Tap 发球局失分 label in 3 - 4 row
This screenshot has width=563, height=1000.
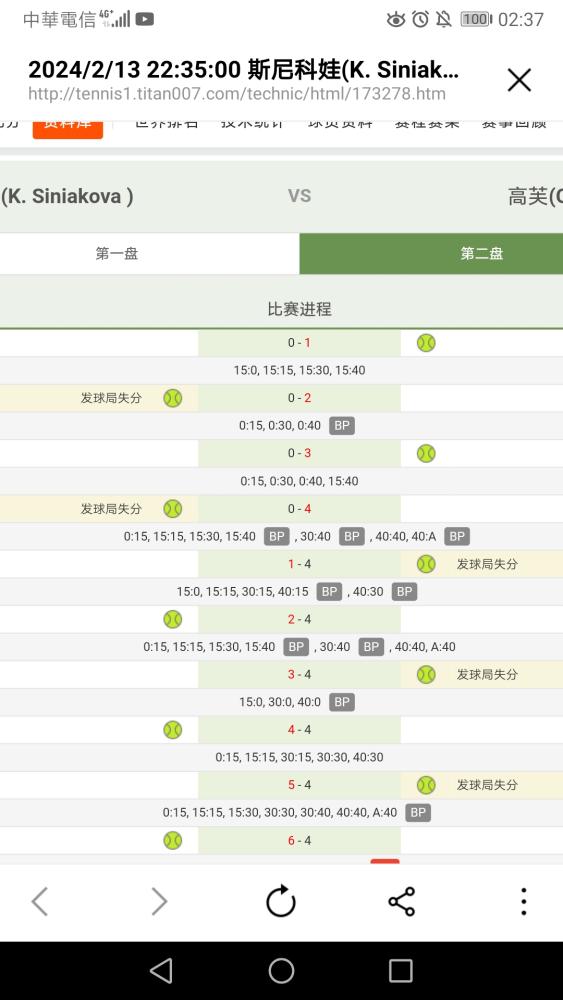(487, 675)
